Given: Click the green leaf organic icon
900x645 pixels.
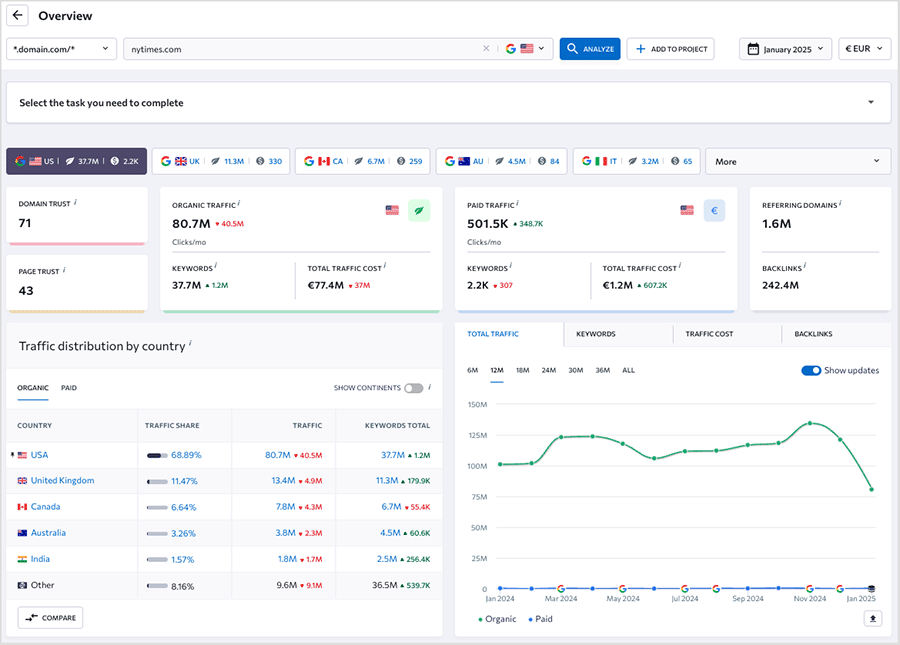Looking at the screenshot, I should pos(419,211).
